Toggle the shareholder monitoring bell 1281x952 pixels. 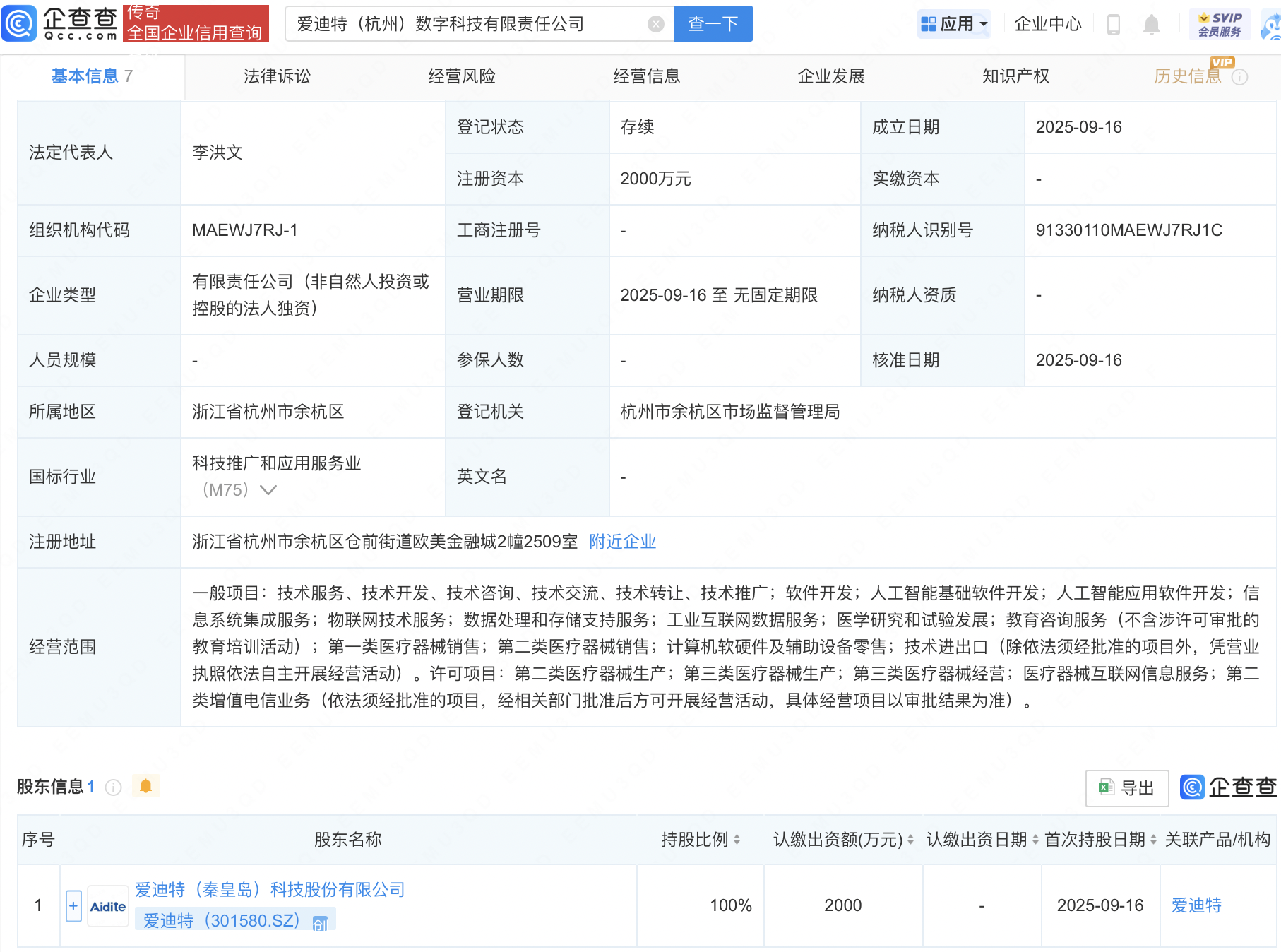(146, 786)
